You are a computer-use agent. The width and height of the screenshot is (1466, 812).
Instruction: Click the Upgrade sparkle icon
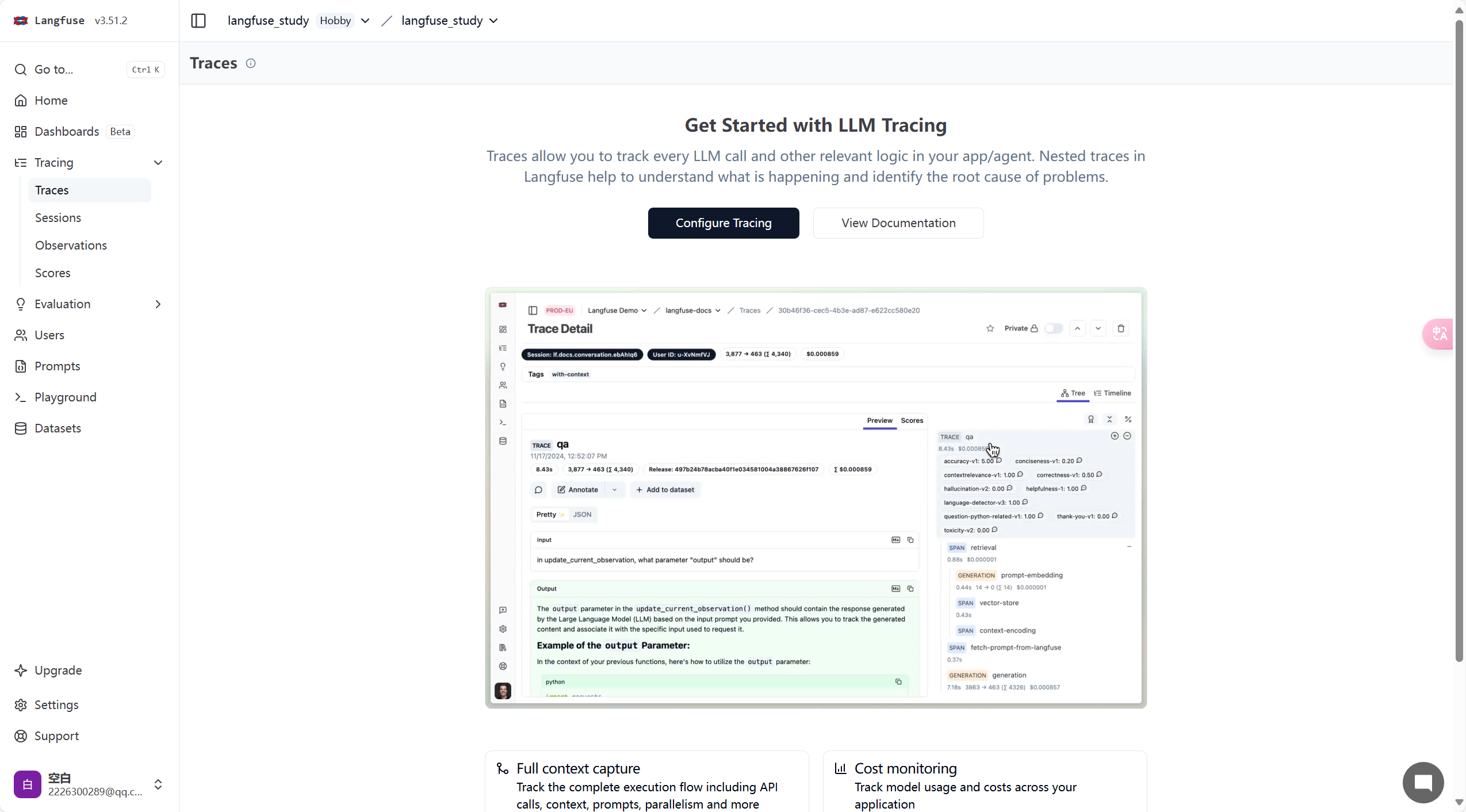pos(21,671)
